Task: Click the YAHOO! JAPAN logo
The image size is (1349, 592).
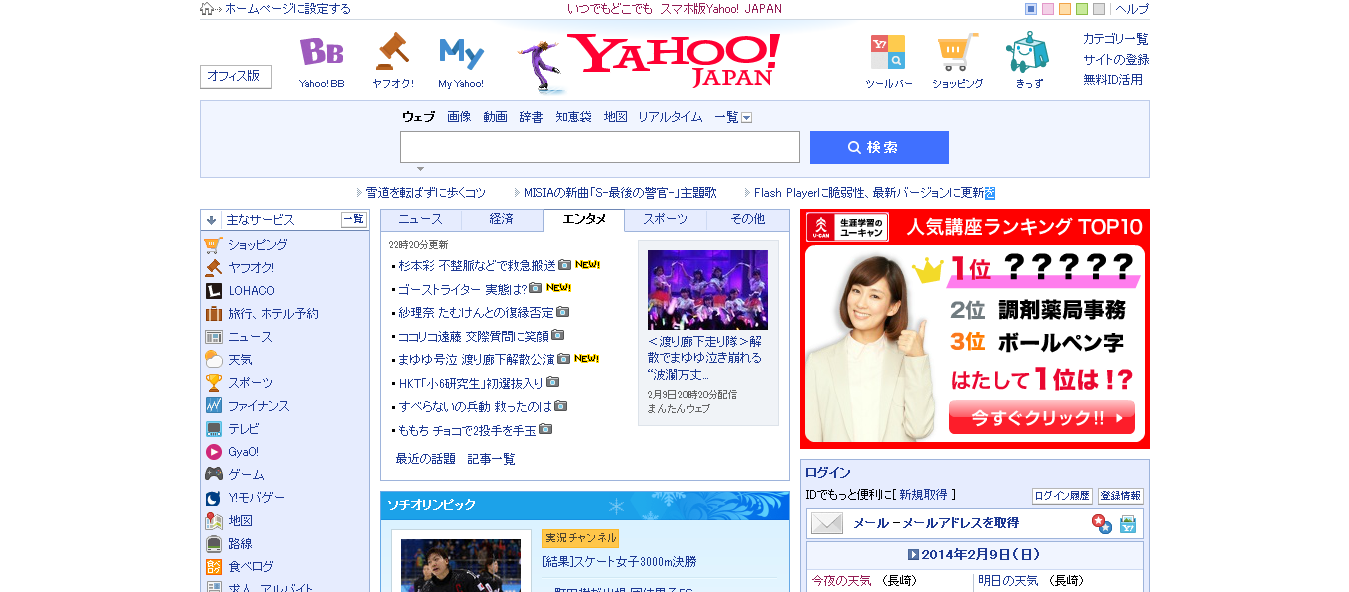Action: coord(674,61)
